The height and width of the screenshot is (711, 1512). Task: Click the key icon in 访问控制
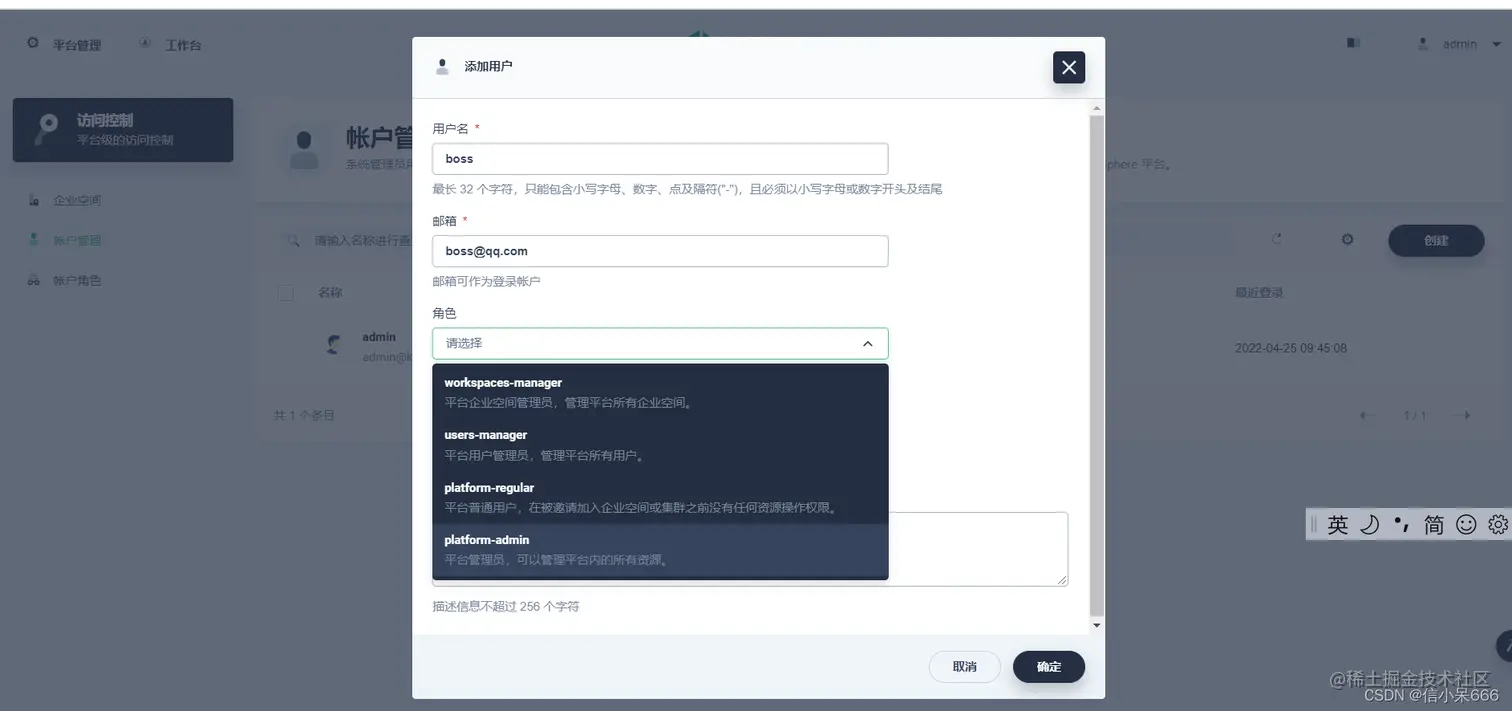47,130
